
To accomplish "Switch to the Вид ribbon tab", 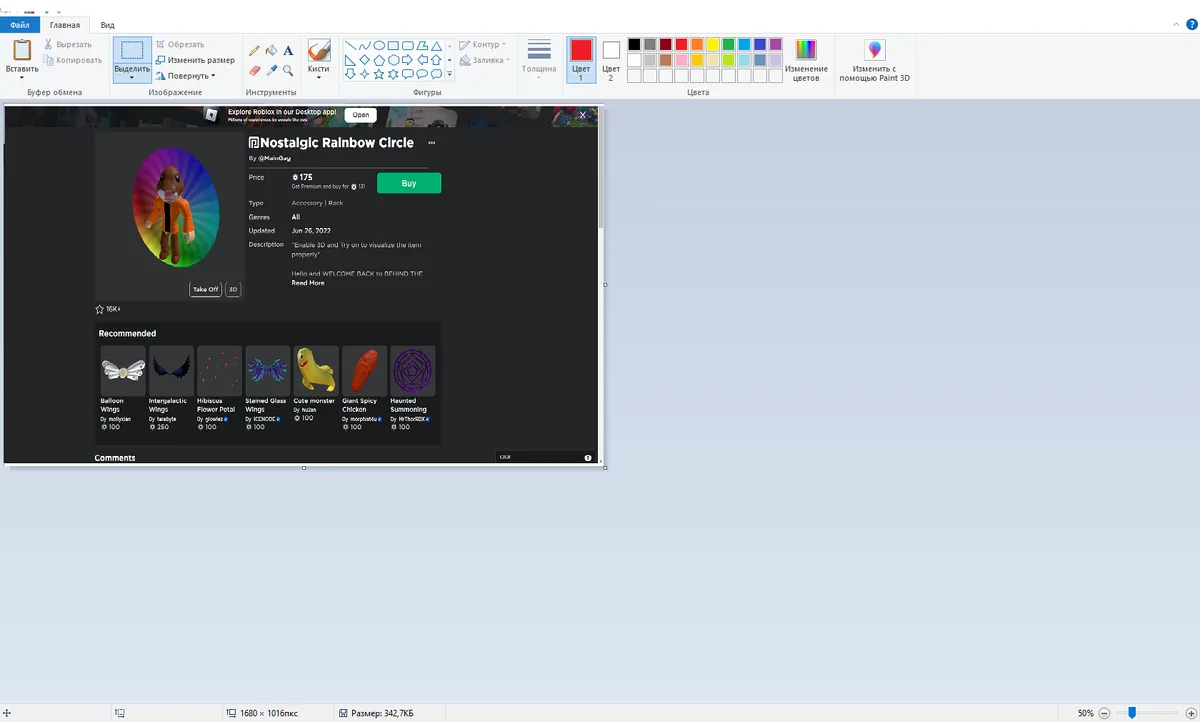I will point(108,24).
